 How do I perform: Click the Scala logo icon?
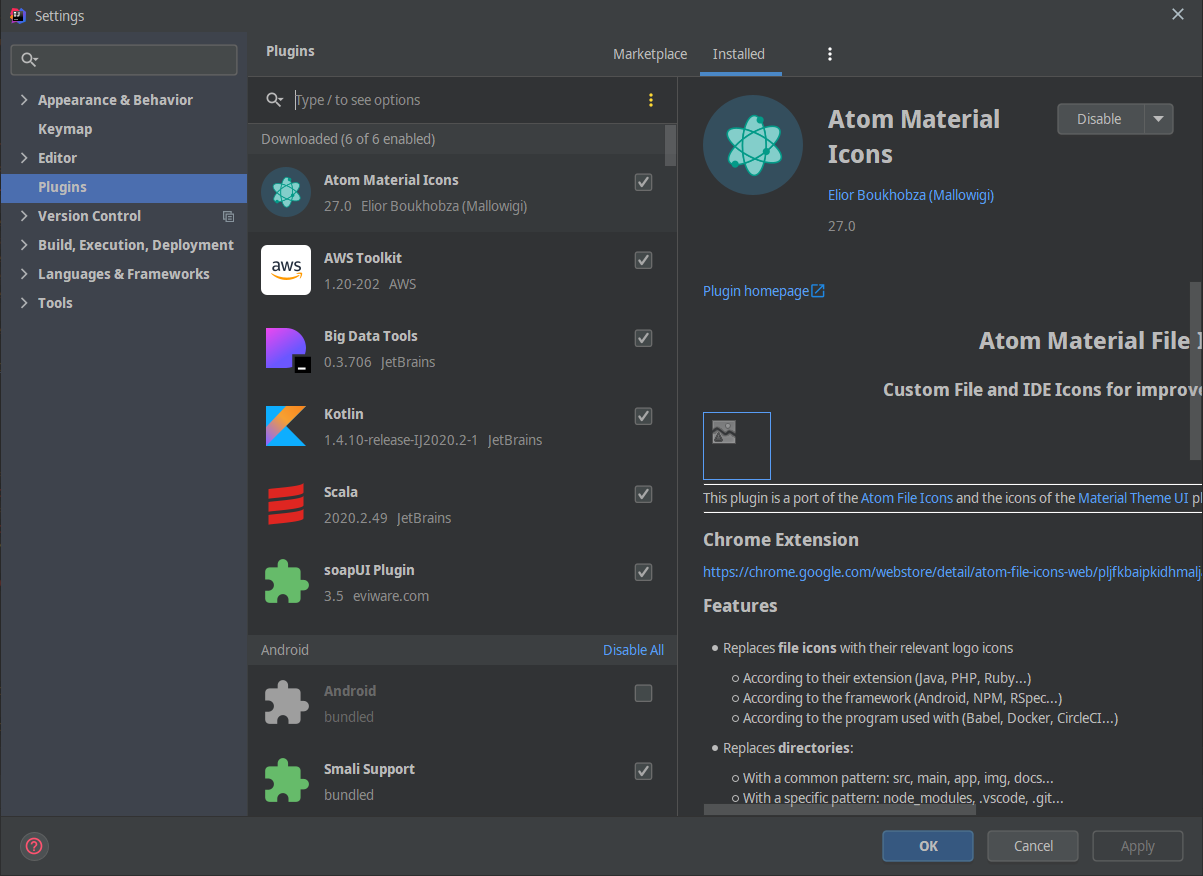(x=286, y=504)
